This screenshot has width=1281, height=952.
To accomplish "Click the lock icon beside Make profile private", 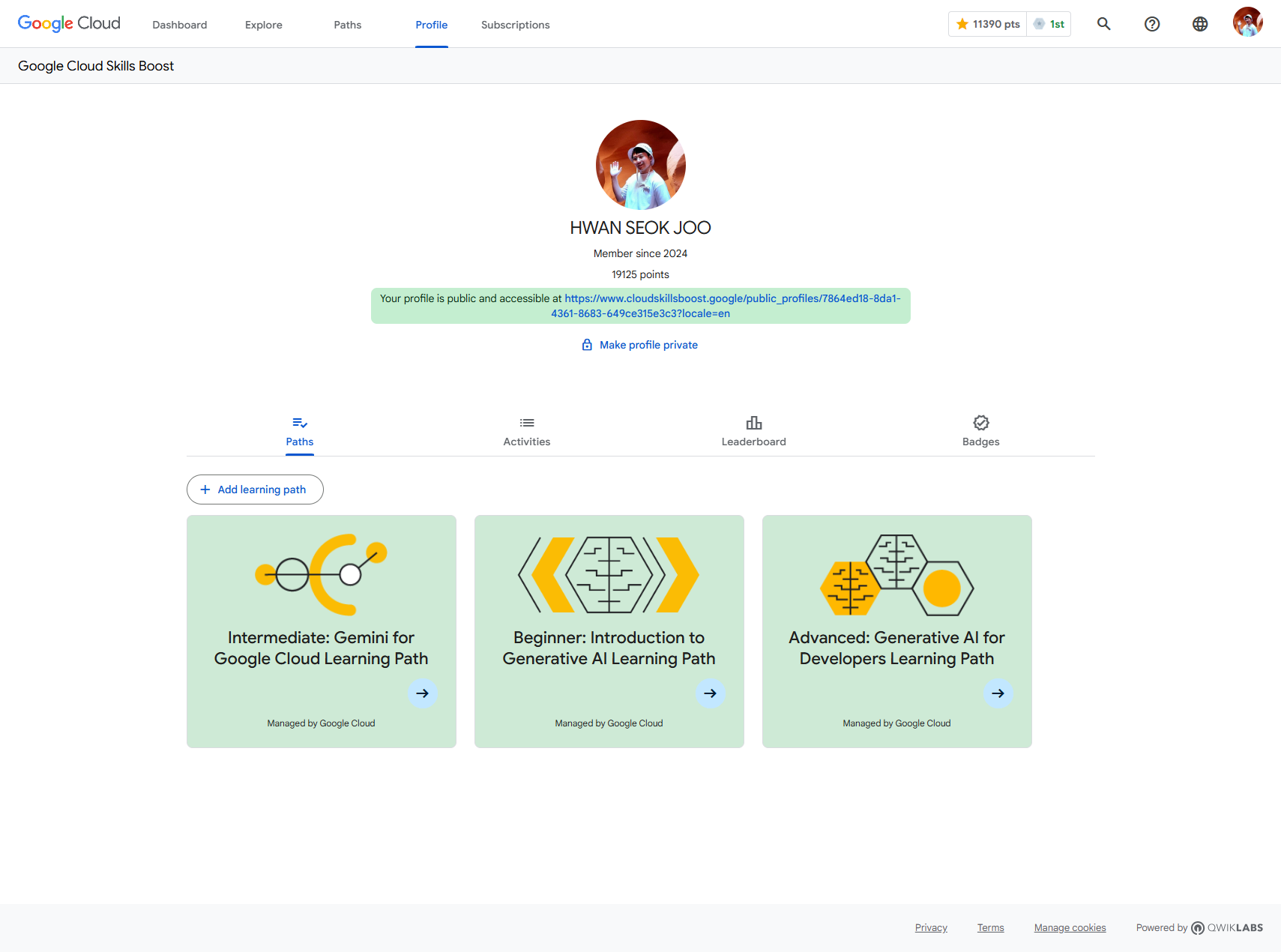I will point(587,345).
